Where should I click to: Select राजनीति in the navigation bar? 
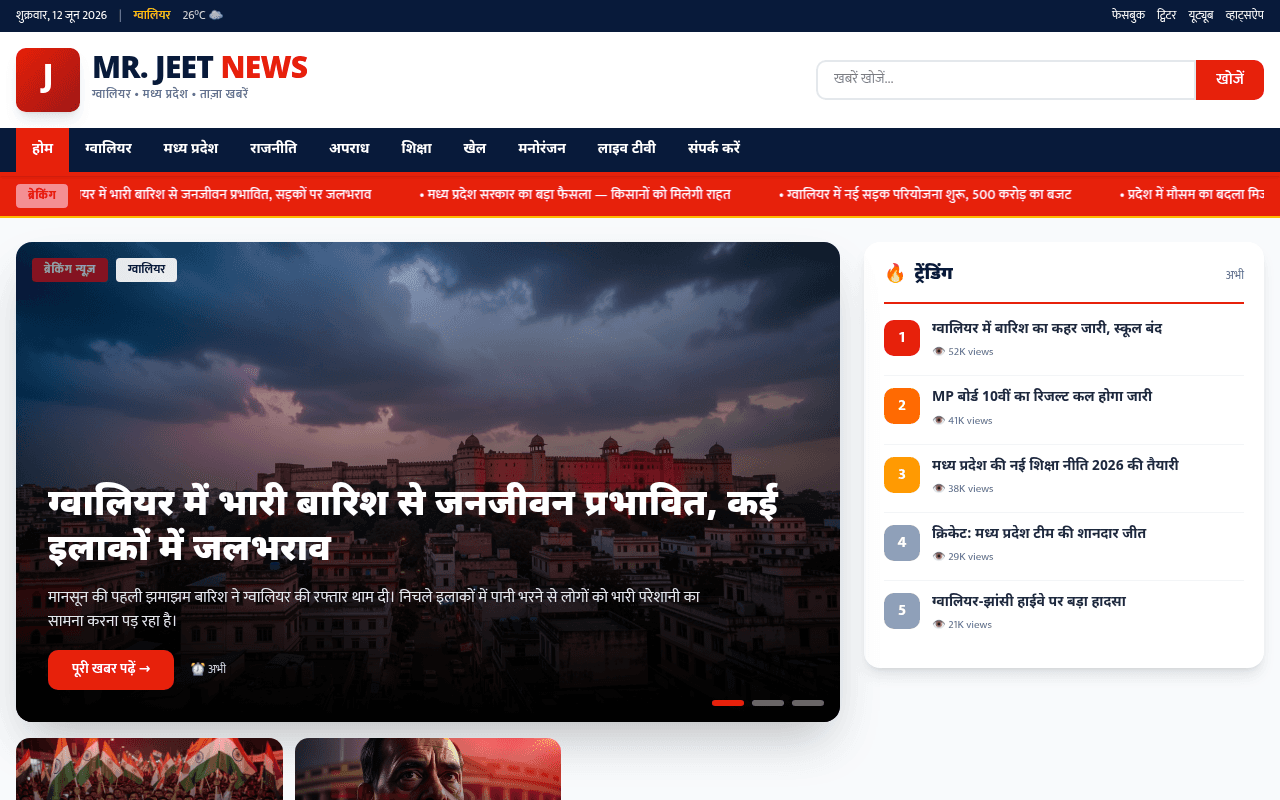tap(273, 149)
